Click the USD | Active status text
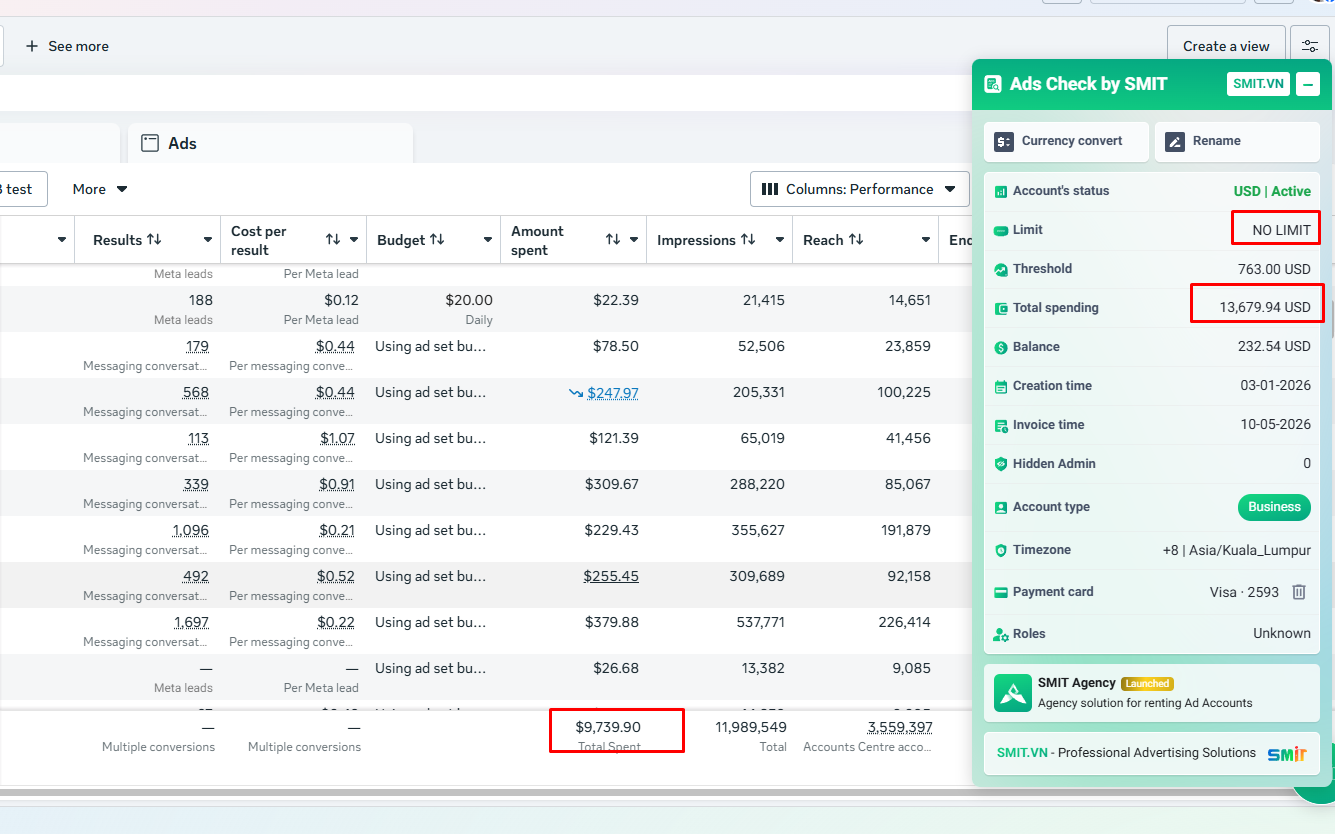This screenshot has height=834, width=1335. [x=1272, y=191]
